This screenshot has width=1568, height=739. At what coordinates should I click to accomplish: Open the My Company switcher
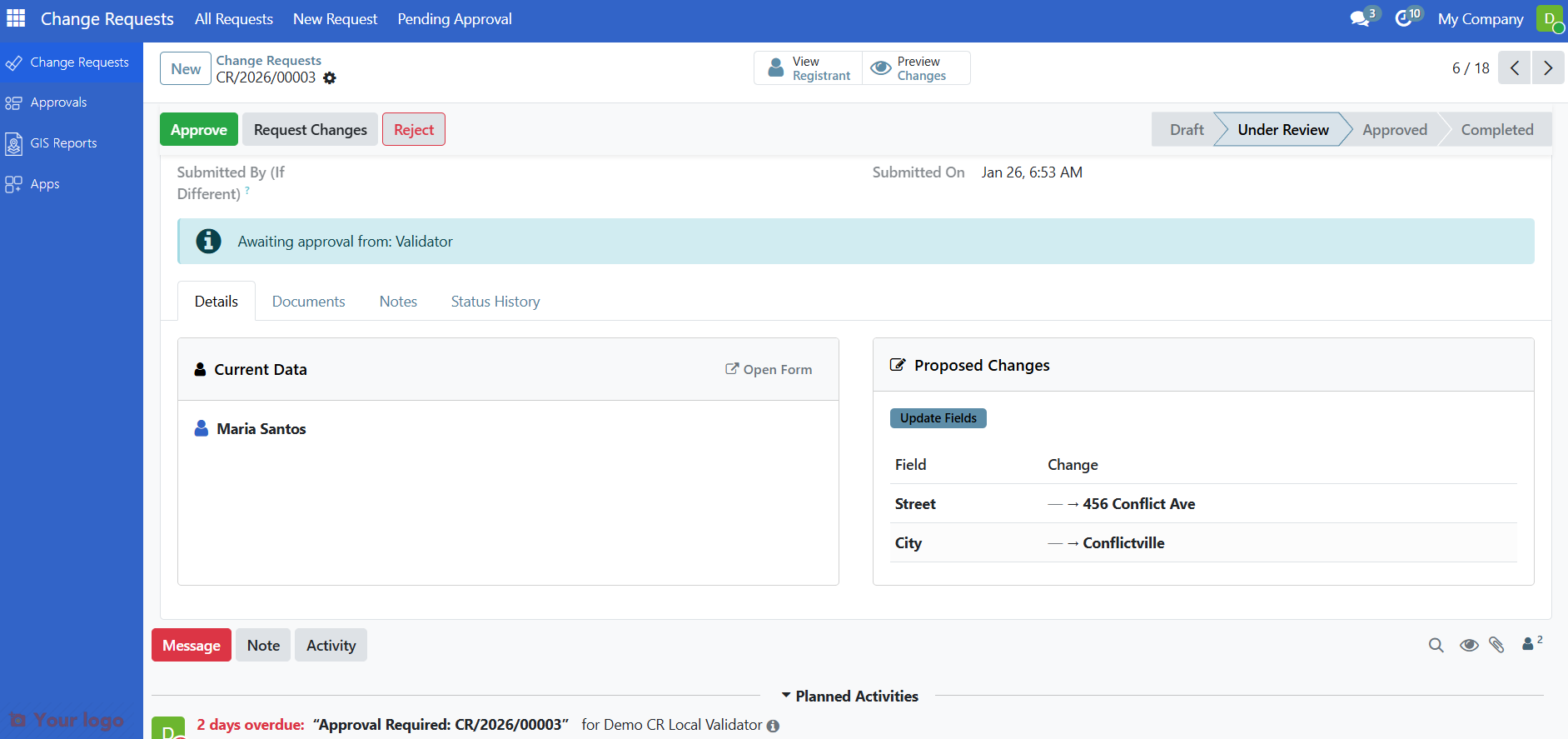pyautogui.click(x=1480, y=19)
